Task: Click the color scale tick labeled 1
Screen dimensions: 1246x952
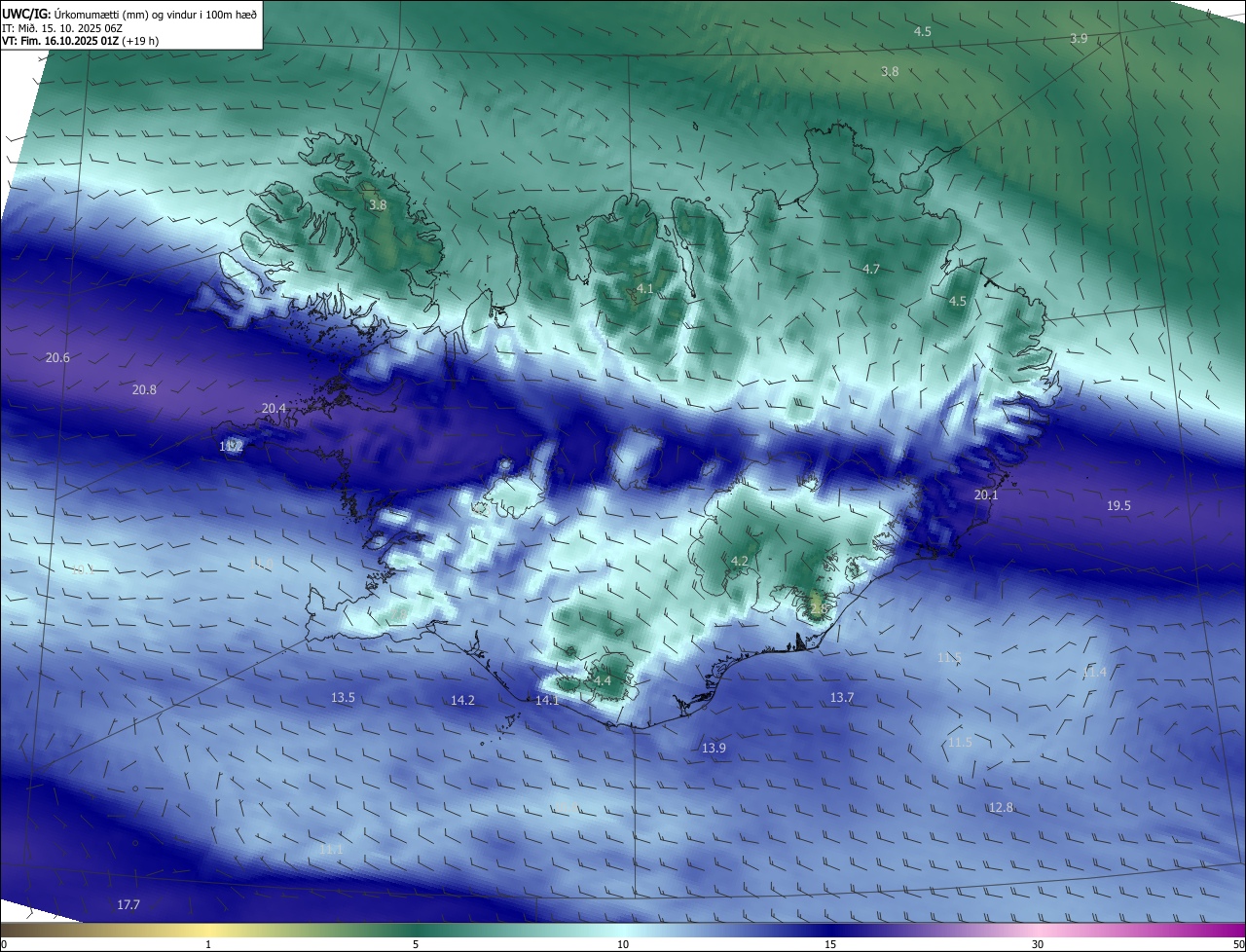Action: (208, 944)
